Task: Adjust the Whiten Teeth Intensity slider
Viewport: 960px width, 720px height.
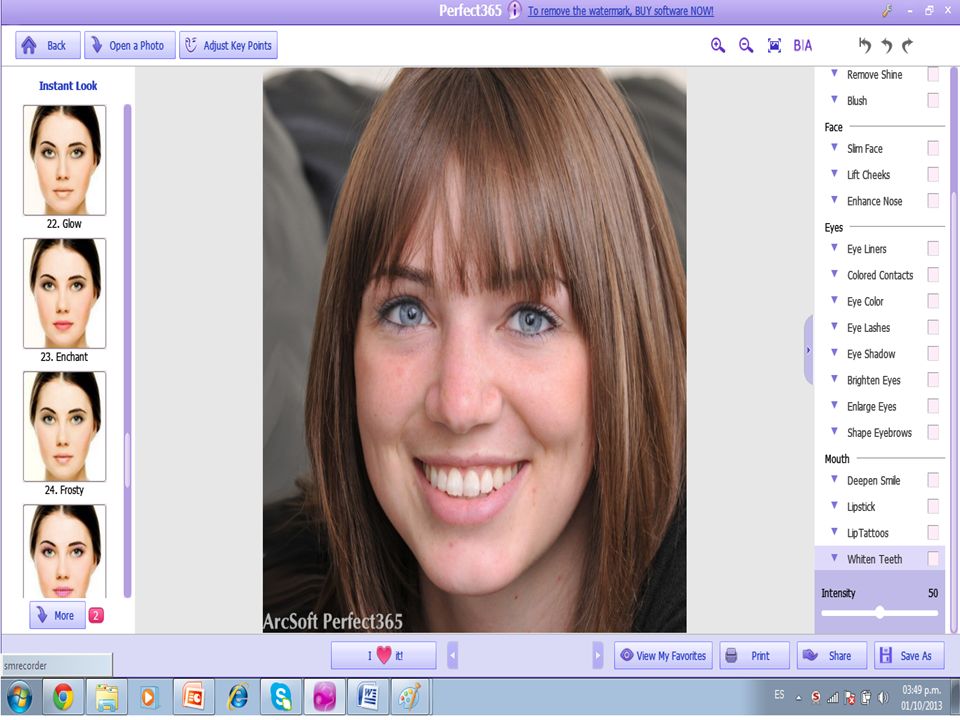Action: (879, 612)
